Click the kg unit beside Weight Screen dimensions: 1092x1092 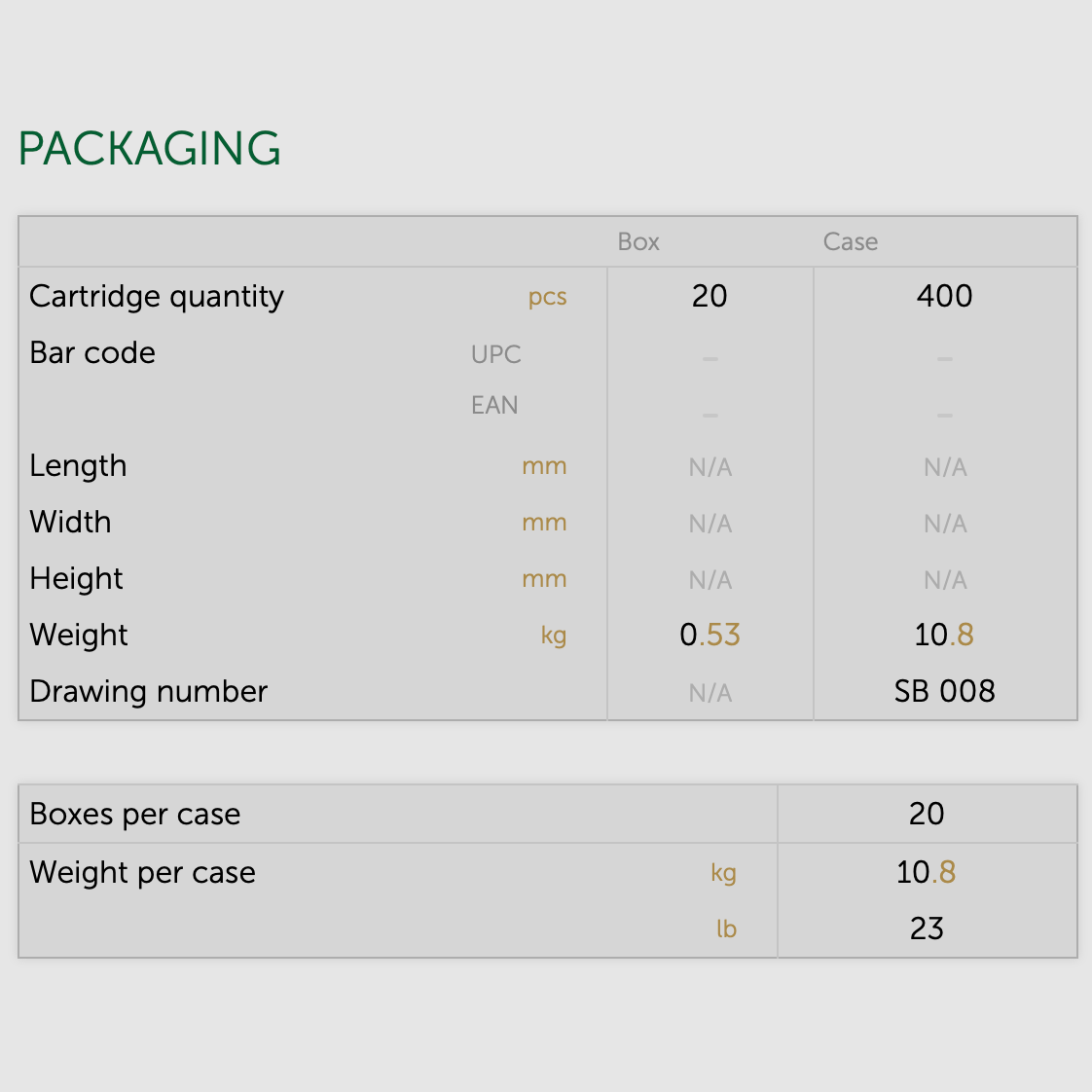point(553,637)
